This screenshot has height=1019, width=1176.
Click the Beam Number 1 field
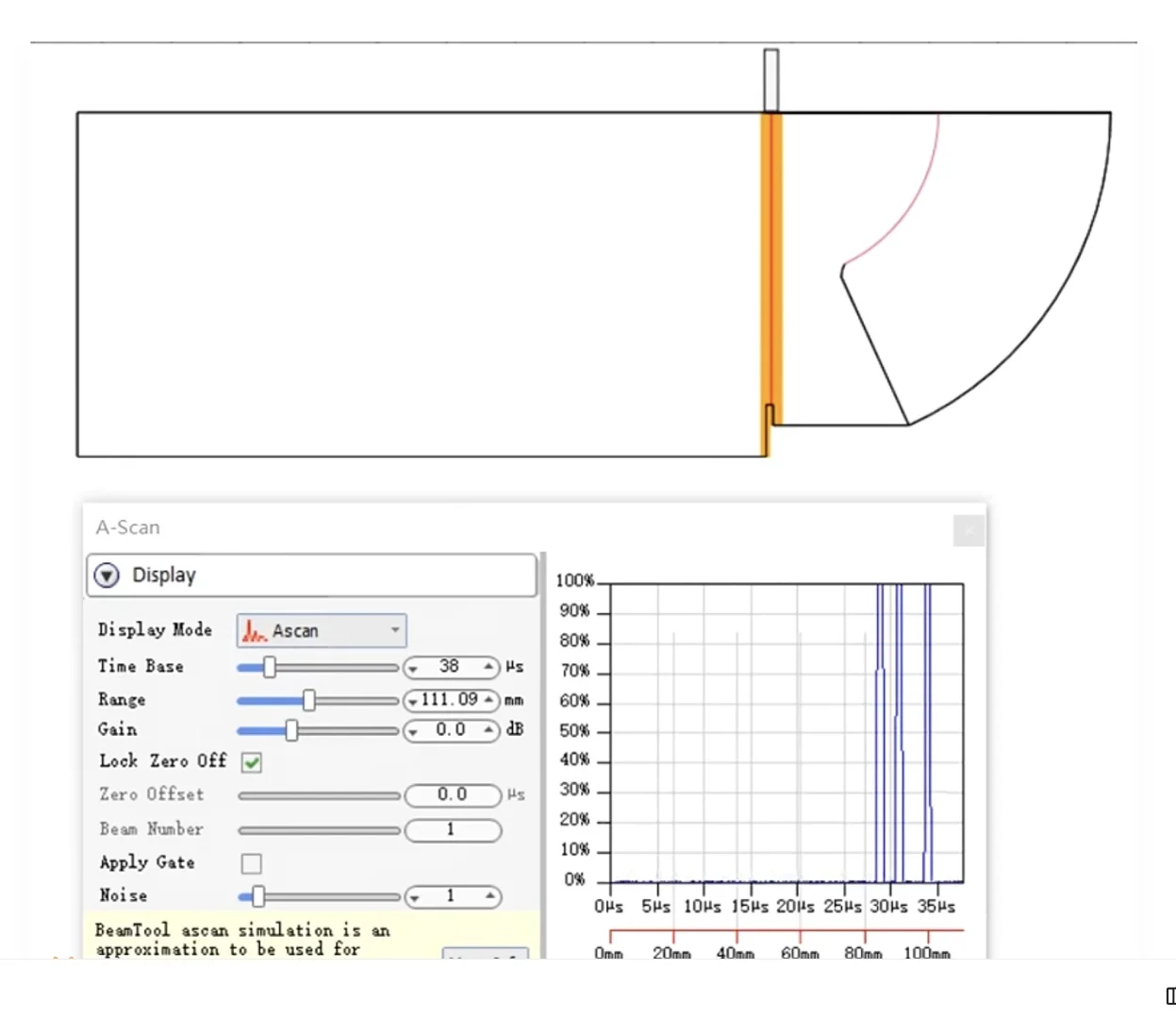pyautogui.click(x=453, y=829)
